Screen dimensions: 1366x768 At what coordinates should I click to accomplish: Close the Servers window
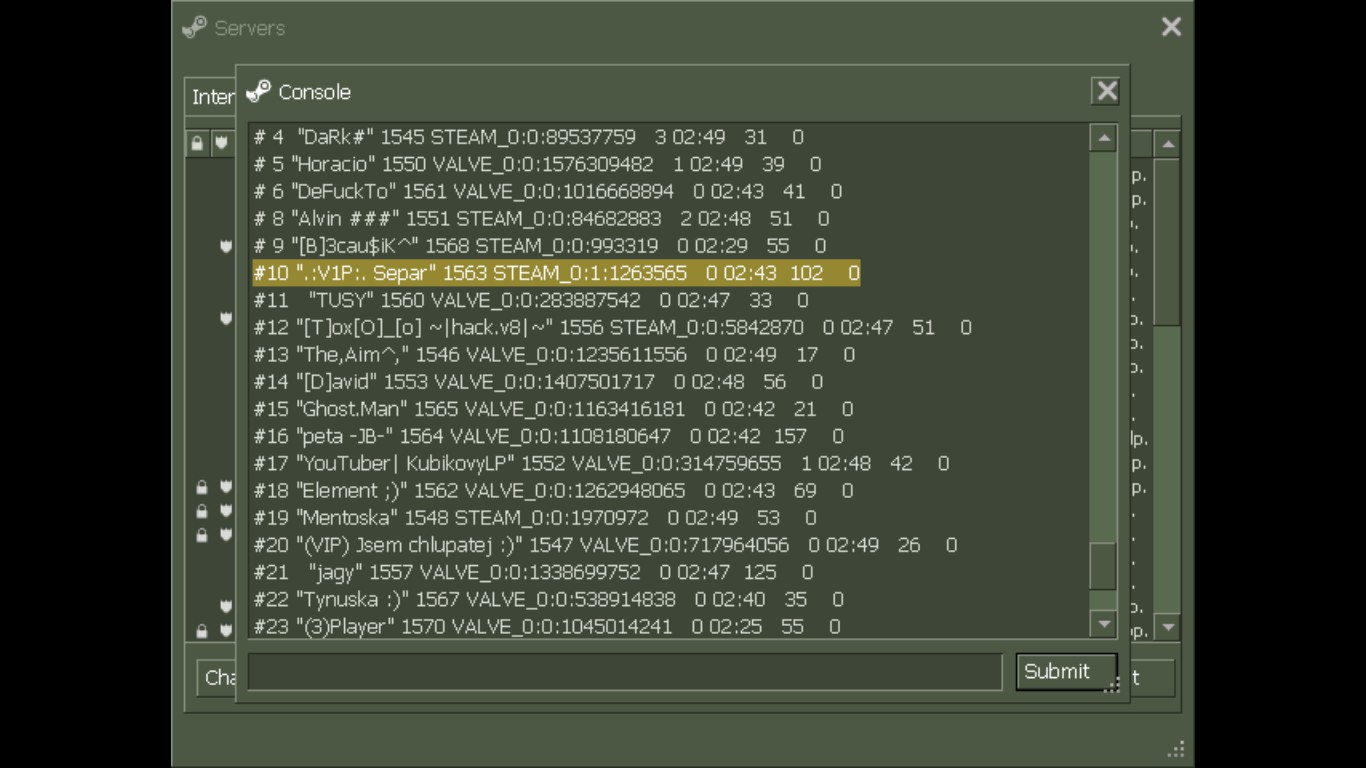click(x=1171, y=27)
